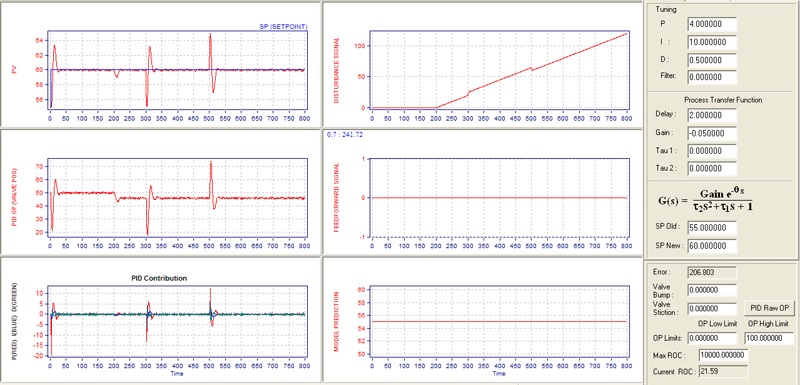Click the Delay input field
This screenshot has width=800, height=385.
tap(712, 115)
